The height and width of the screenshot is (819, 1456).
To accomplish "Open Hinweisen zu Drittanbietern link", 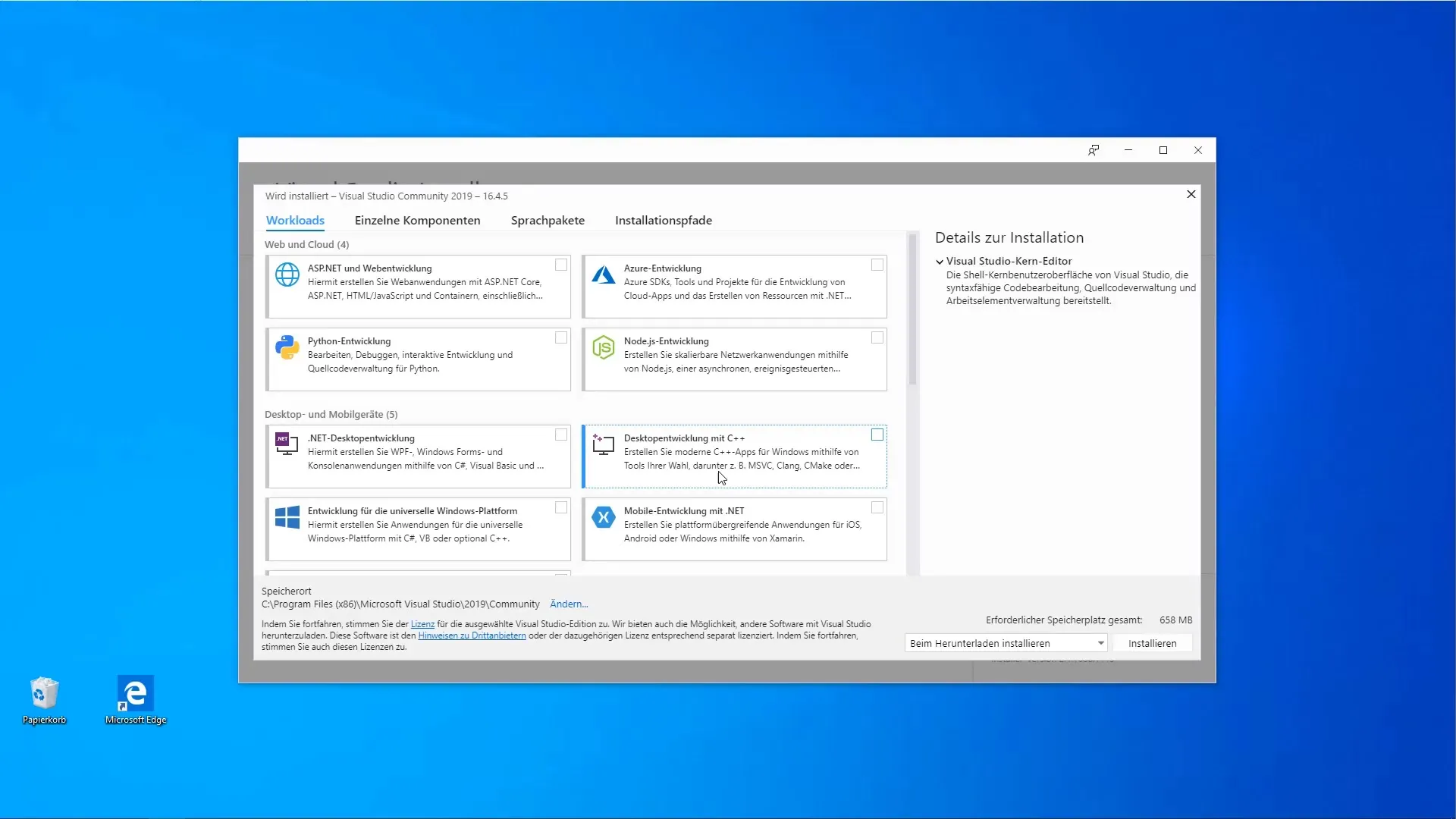I will (472, 635).
